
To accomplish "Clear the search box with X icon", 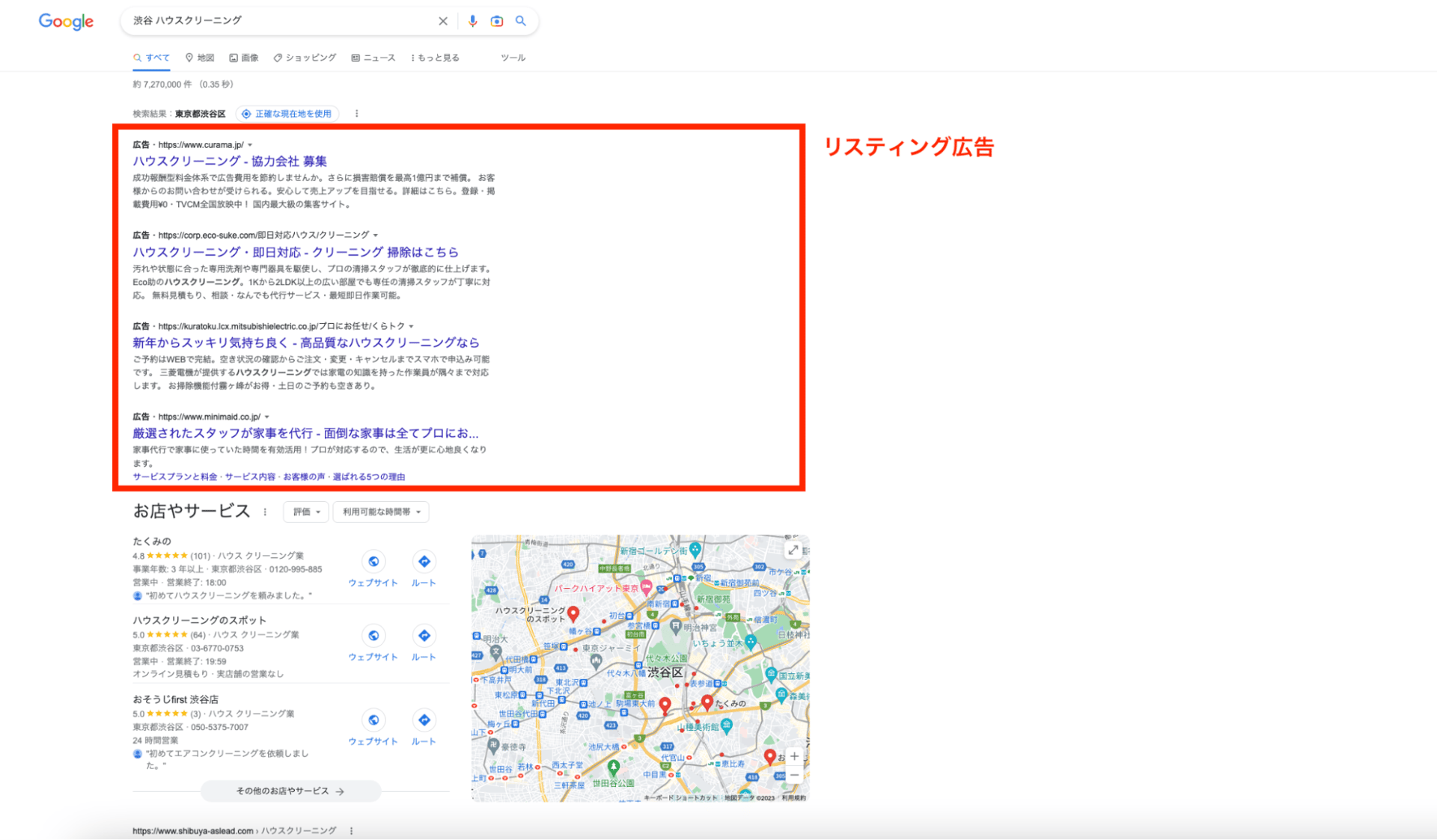I will 443,21.
